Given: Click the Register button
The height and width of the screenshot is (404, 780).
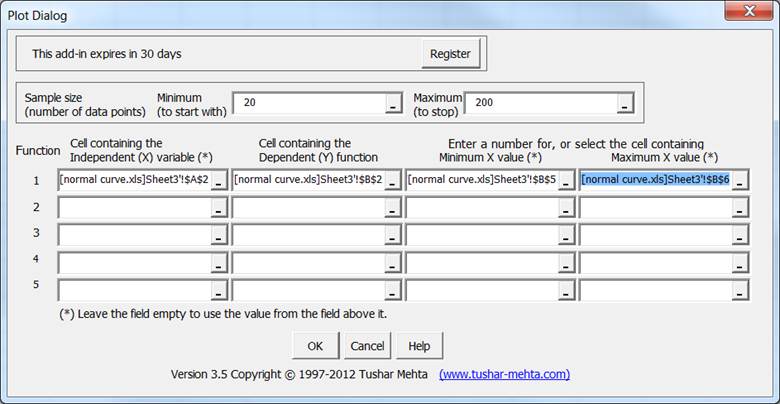Looking at the screenshot, I should click(x=450, y=54).
